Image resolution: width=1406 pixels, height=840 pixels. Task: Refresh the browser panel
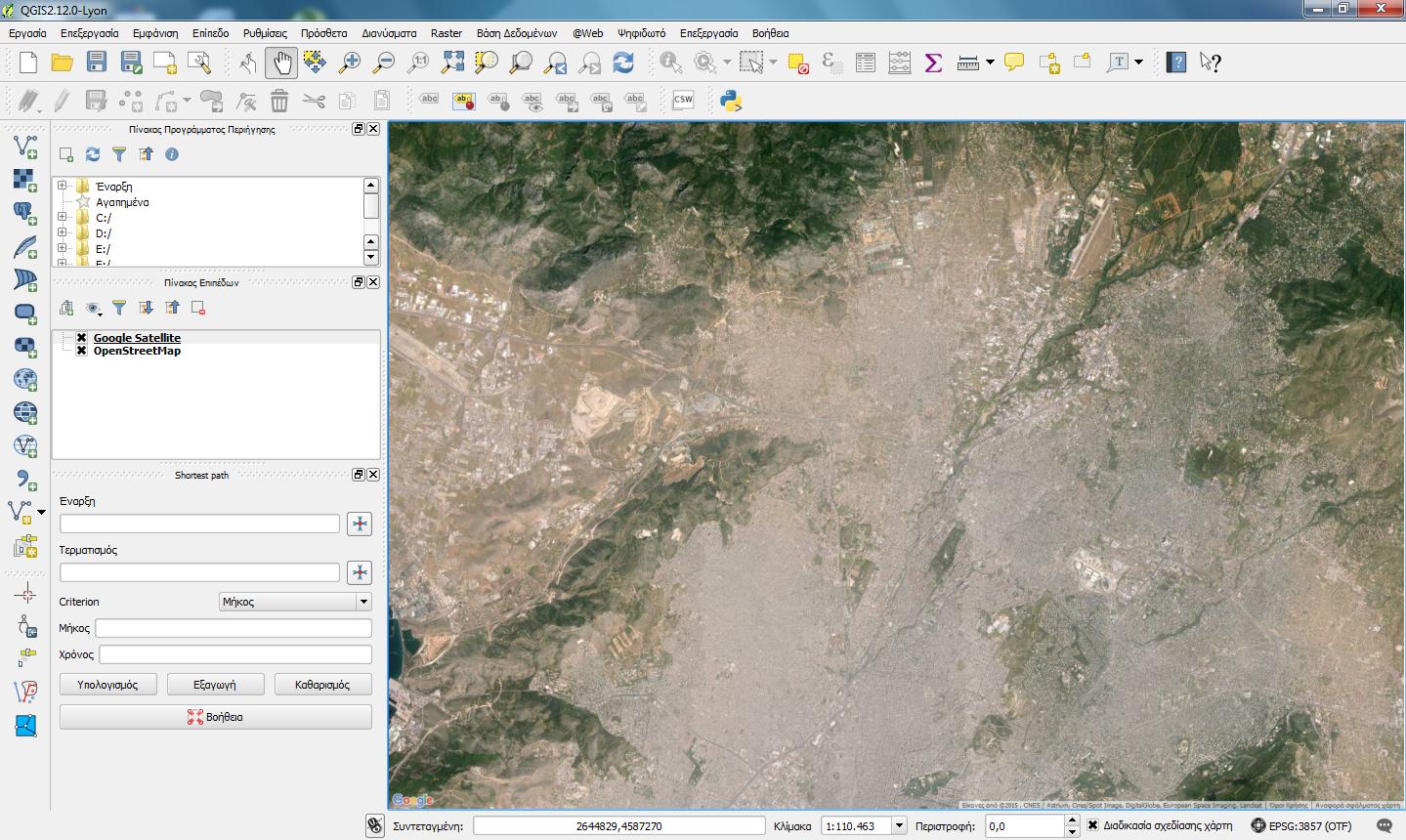(x=93, y=154)
